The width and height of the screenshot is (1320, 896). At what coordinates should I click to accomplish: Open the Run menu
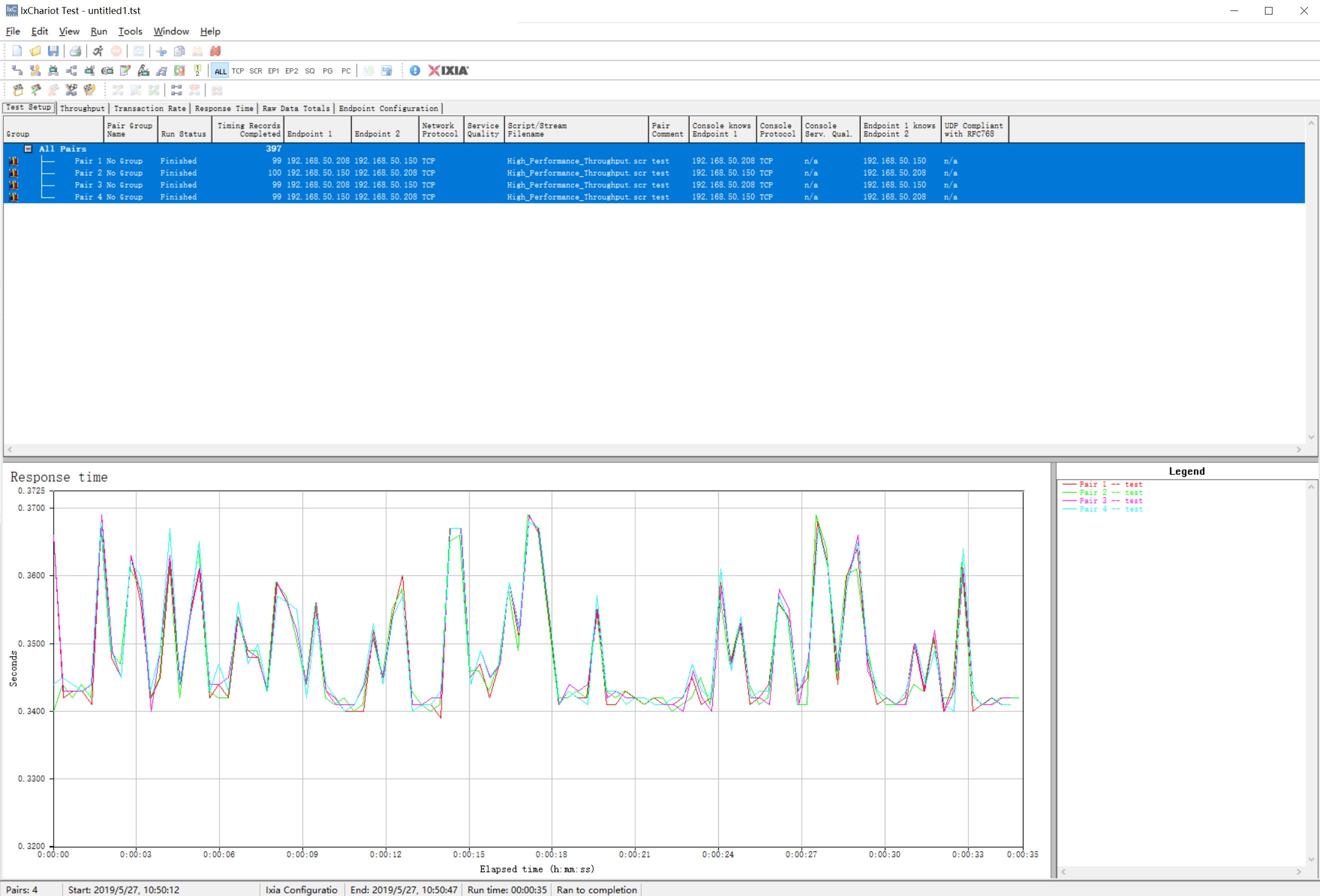pos(98,31)
